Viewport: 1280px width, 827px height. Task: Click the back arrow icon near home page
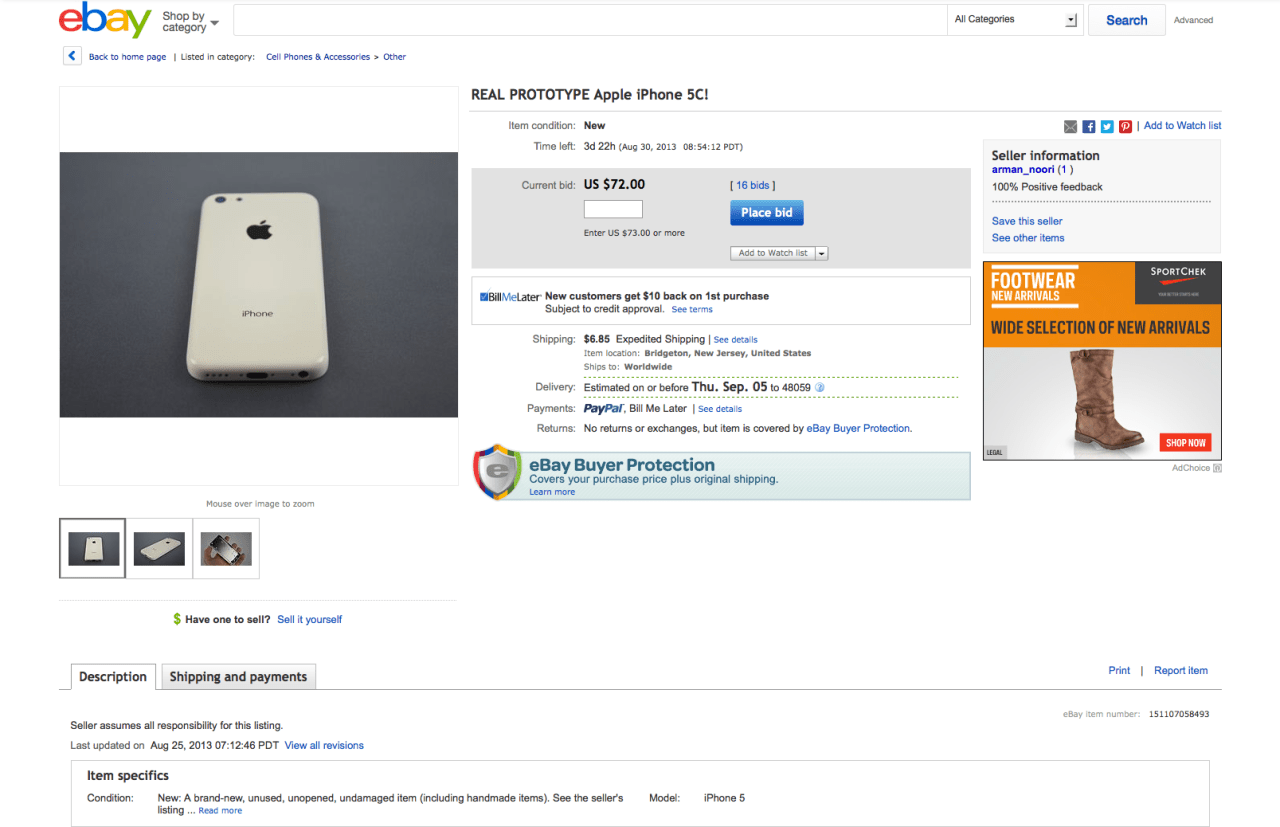[72, 56]
